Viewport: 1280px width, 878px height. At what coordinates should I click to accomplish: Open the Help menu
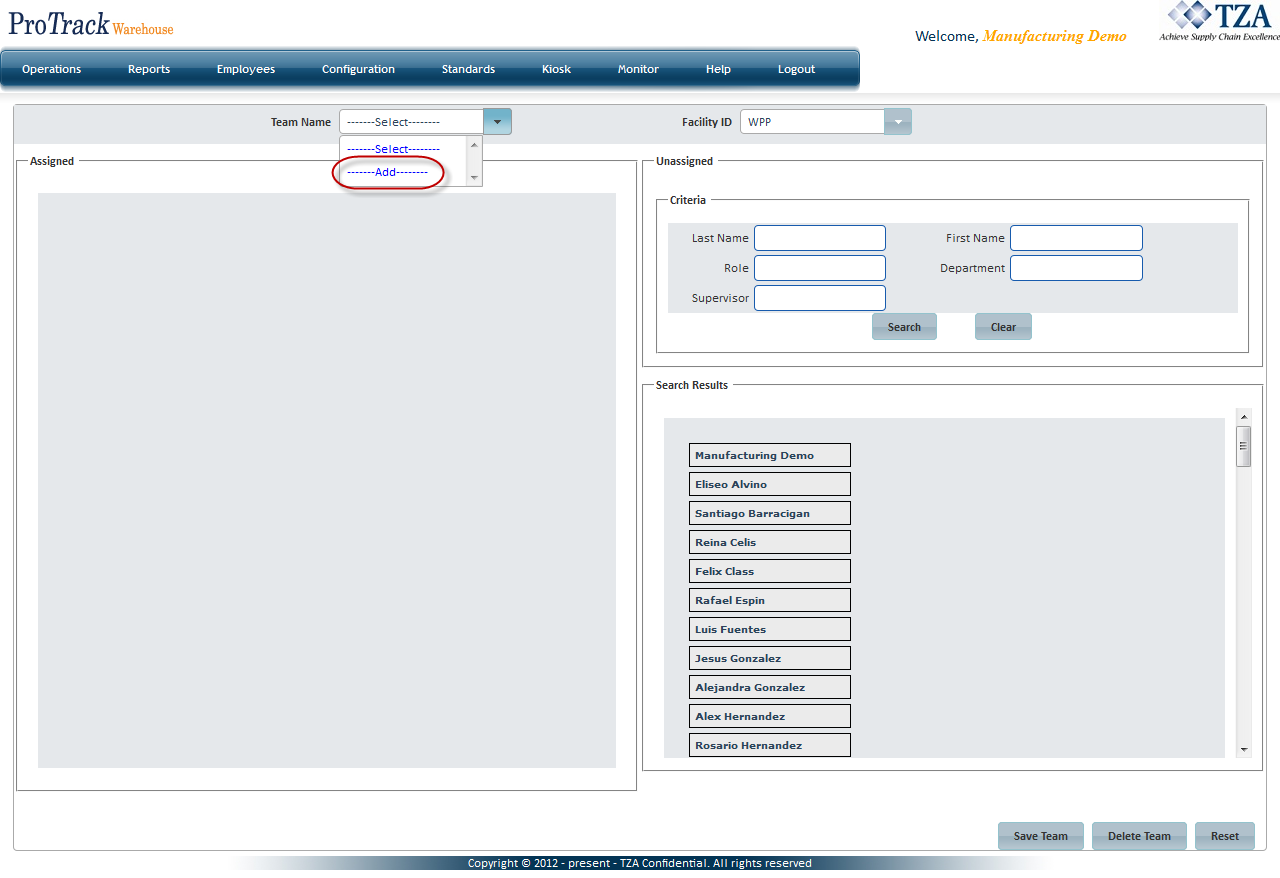pos(718,69)
